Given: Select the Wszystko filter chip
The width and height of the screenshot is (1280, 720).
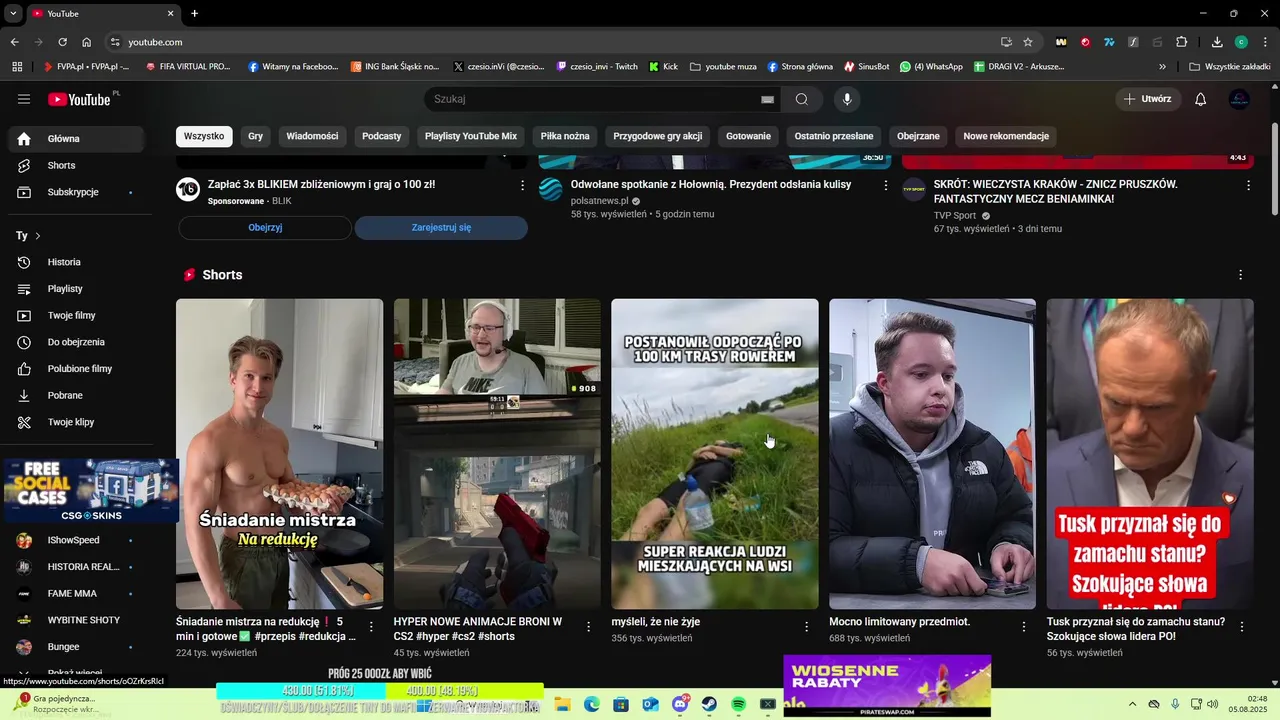Looking at the screenshot, I should (204, 136).
